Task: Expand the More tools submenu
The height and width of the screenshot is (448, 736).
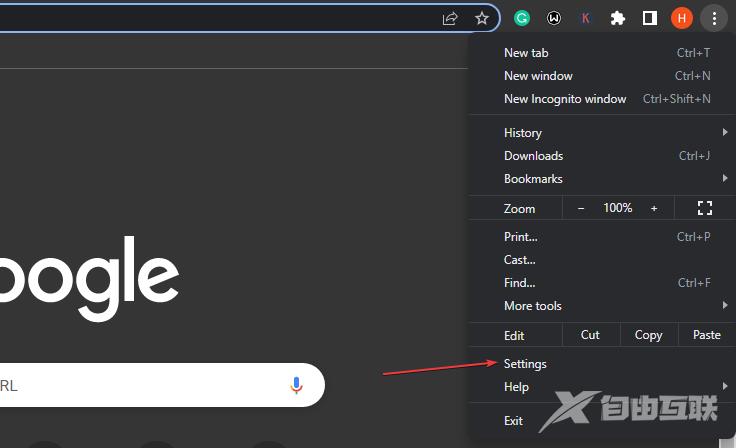Action: coord(602,306)
